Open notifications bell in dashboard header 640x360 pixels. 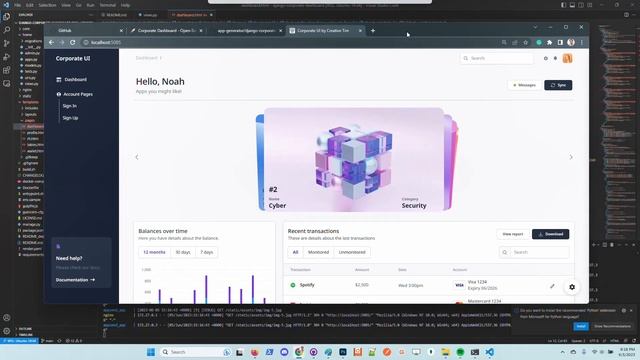(556, 58)
